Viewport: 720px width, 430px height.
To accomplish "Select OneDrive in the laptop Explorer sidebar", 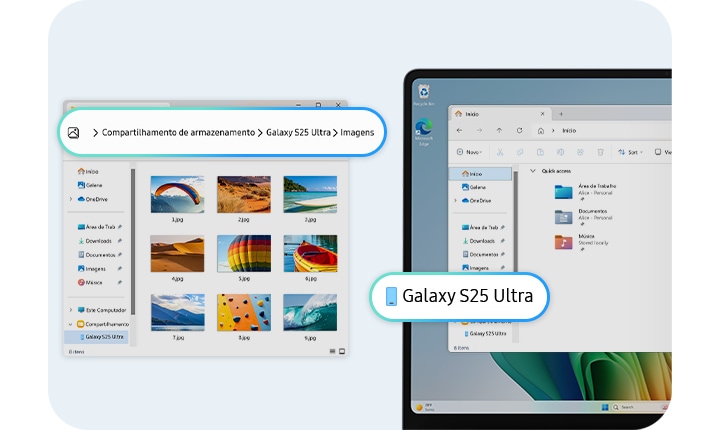I will tap(476, 201).
